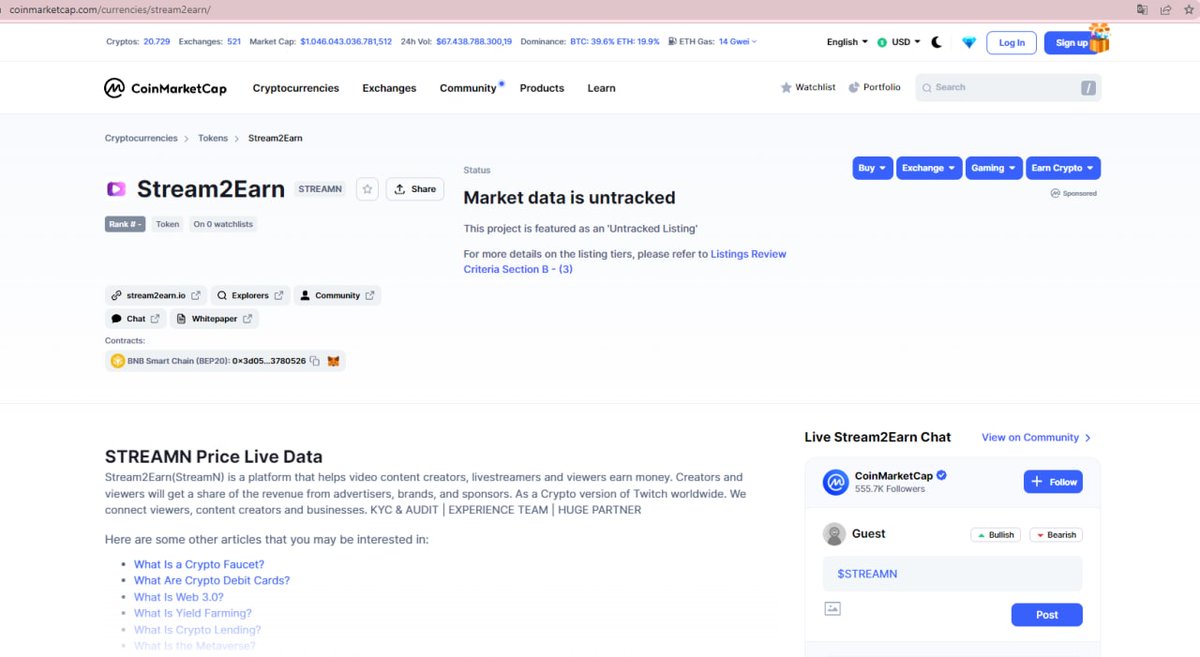
Task: Click the Sign up button
Action: click(1071, 42)
